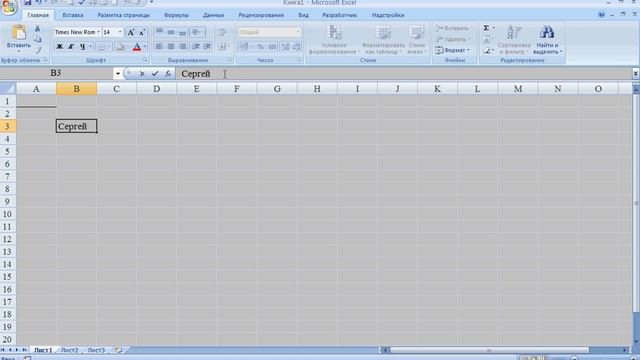Open the Times New Roman font name dropdown

tap(98, 32)
